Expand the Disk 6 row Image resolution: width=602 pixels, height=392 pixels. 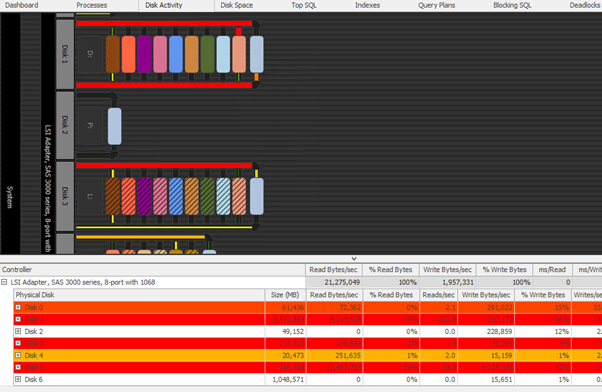18,379
